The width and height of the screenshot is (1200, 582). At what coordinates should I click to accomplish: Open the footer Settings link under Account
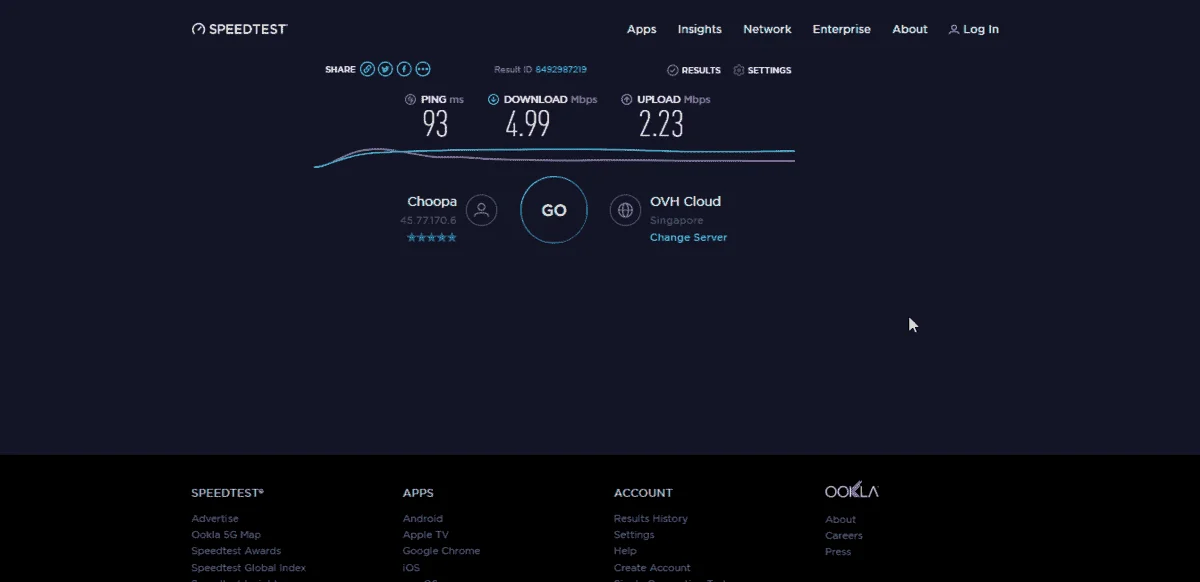coord(634,535)
